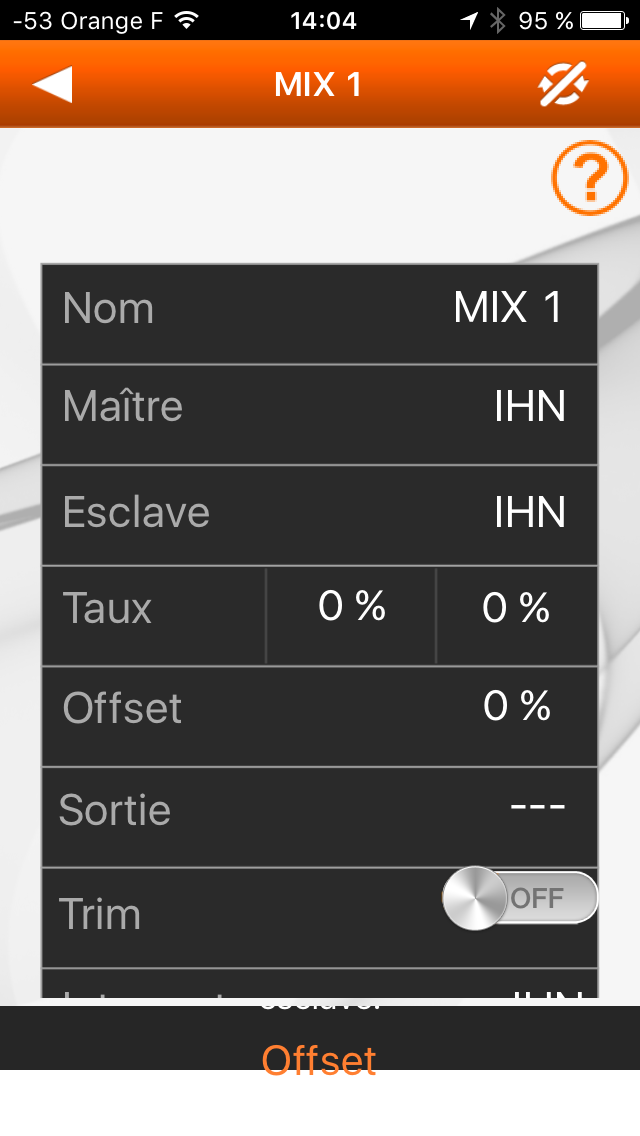The height and width of the screenshot is (1136, 640).
Task: Toggle the Trim switch
Action: tap(520, 898)
